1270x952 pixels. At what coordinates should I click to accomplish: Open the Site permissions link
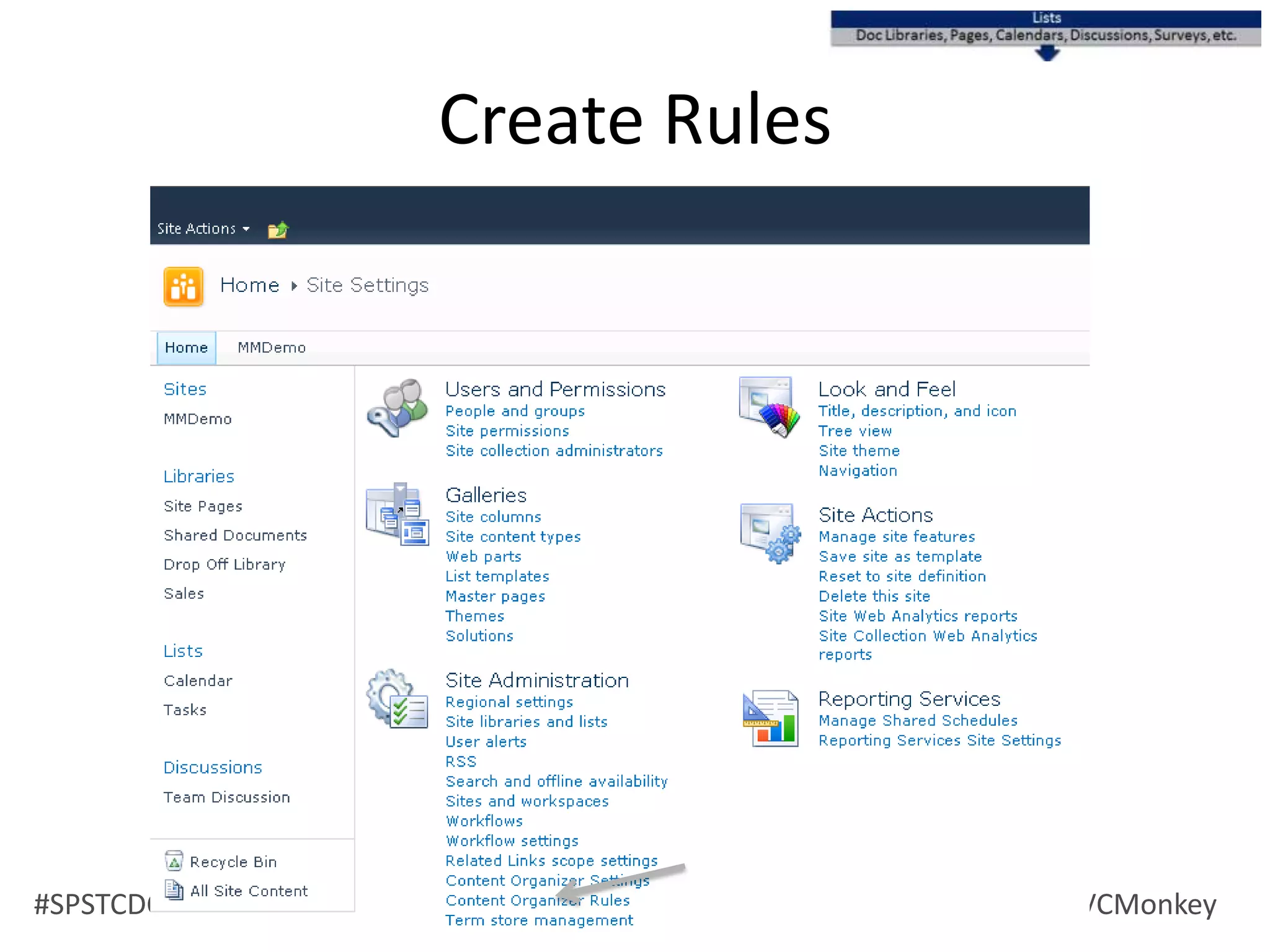click(507, 431)
